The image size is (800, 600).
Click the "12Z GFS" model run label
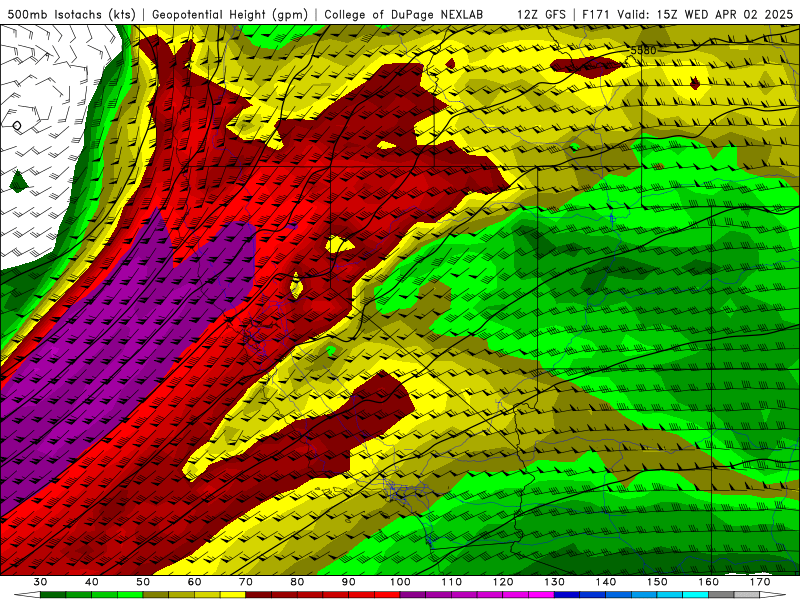[x=541, y=14]
